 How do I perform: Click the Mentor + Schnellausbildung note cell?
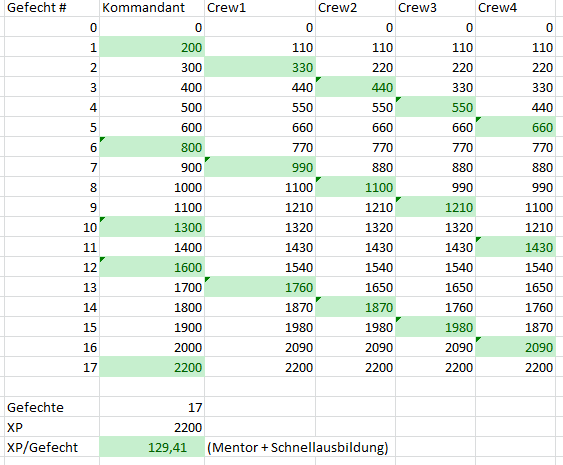pos(298,447)
